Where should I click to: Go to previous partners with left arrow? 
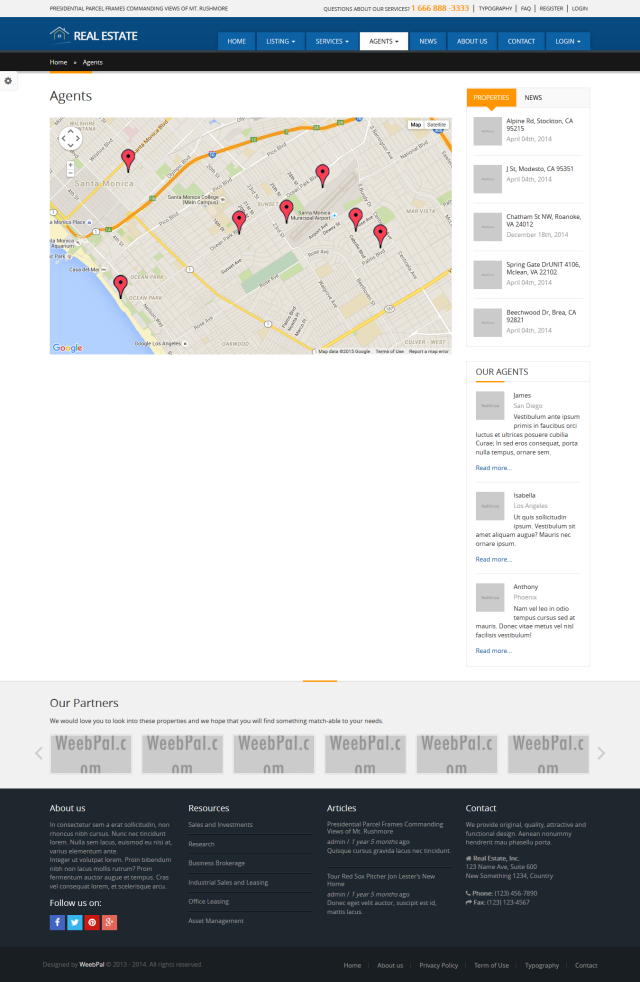(39, 753)
